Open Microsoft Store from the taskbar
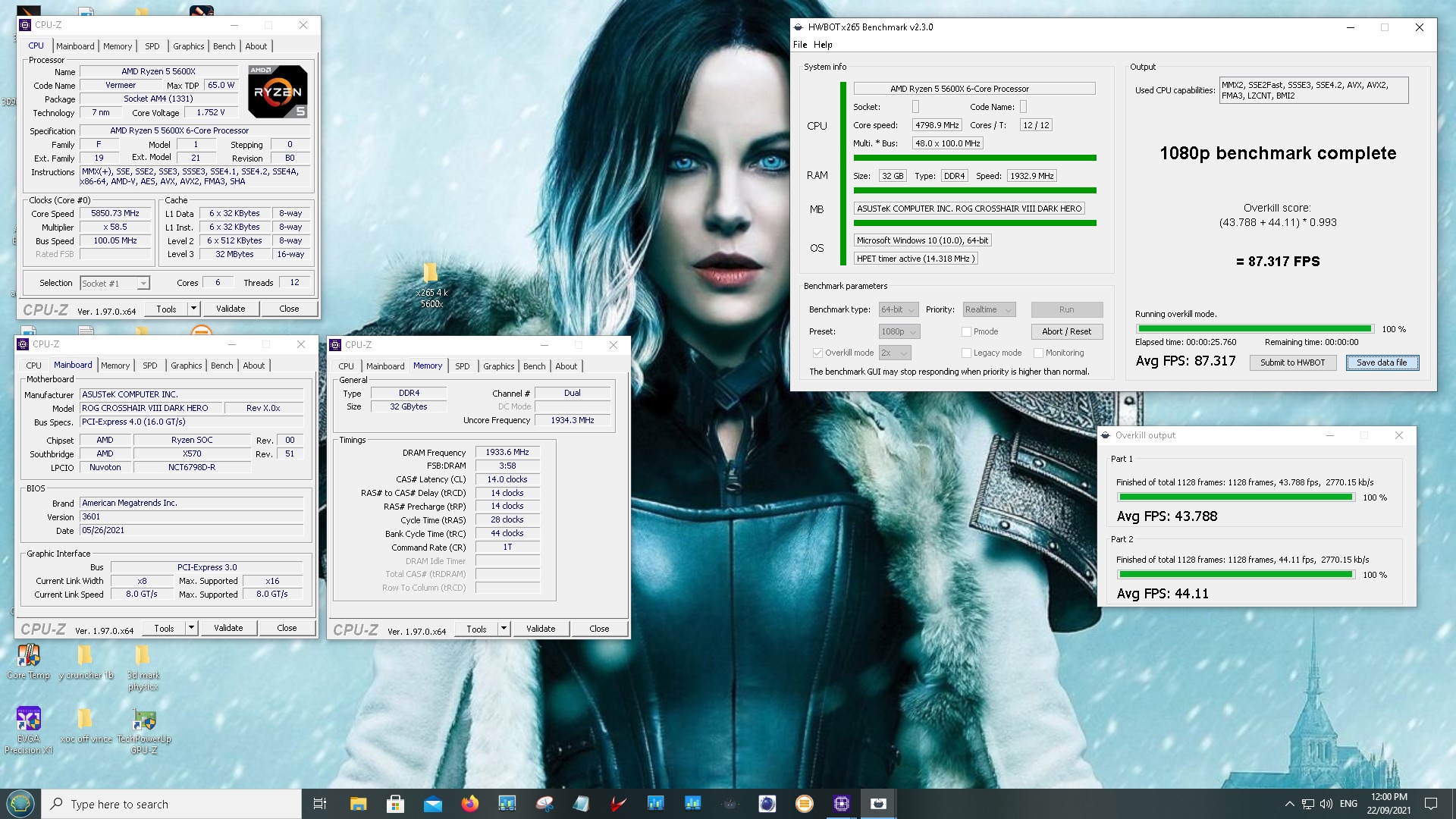Image resolution: width=1456 pixels, height=819 pixels. pos(395,804)
